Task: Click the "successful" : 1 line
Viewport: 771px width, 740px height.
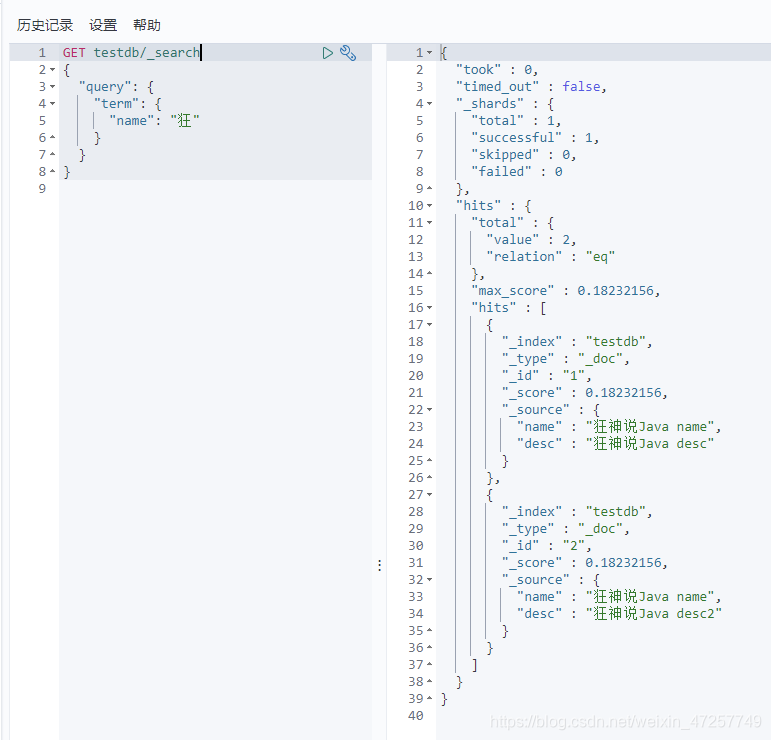Action: [535, 138]
